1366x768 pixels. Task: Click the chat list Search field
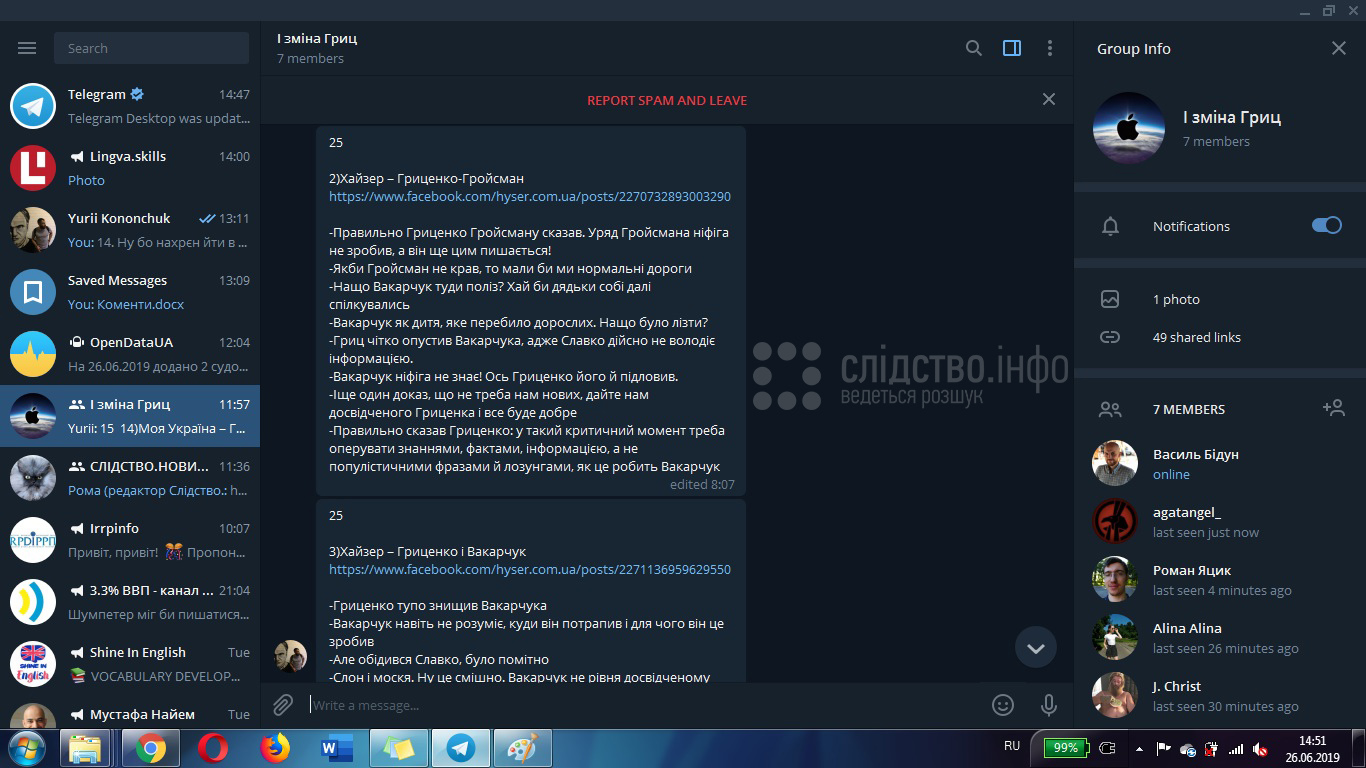[152, 48]
